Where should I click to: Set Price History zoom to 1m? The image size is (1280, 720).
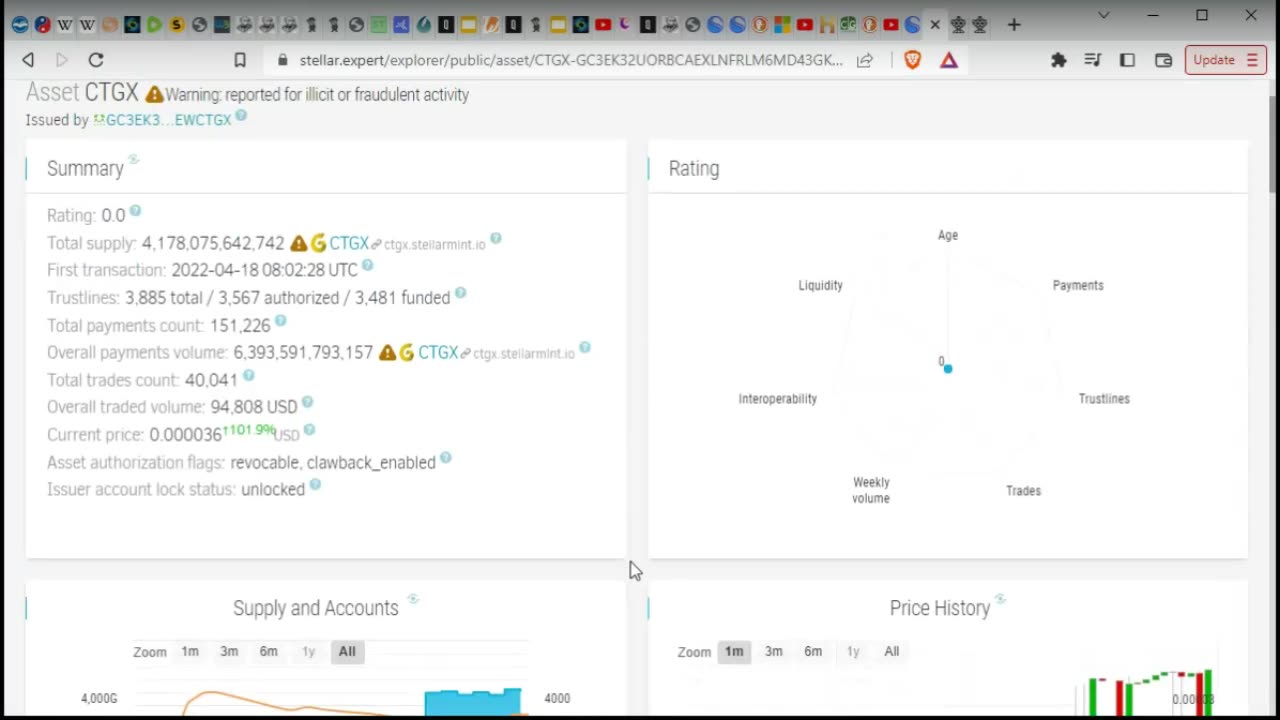pyautogui.click(x=734, y=651)
